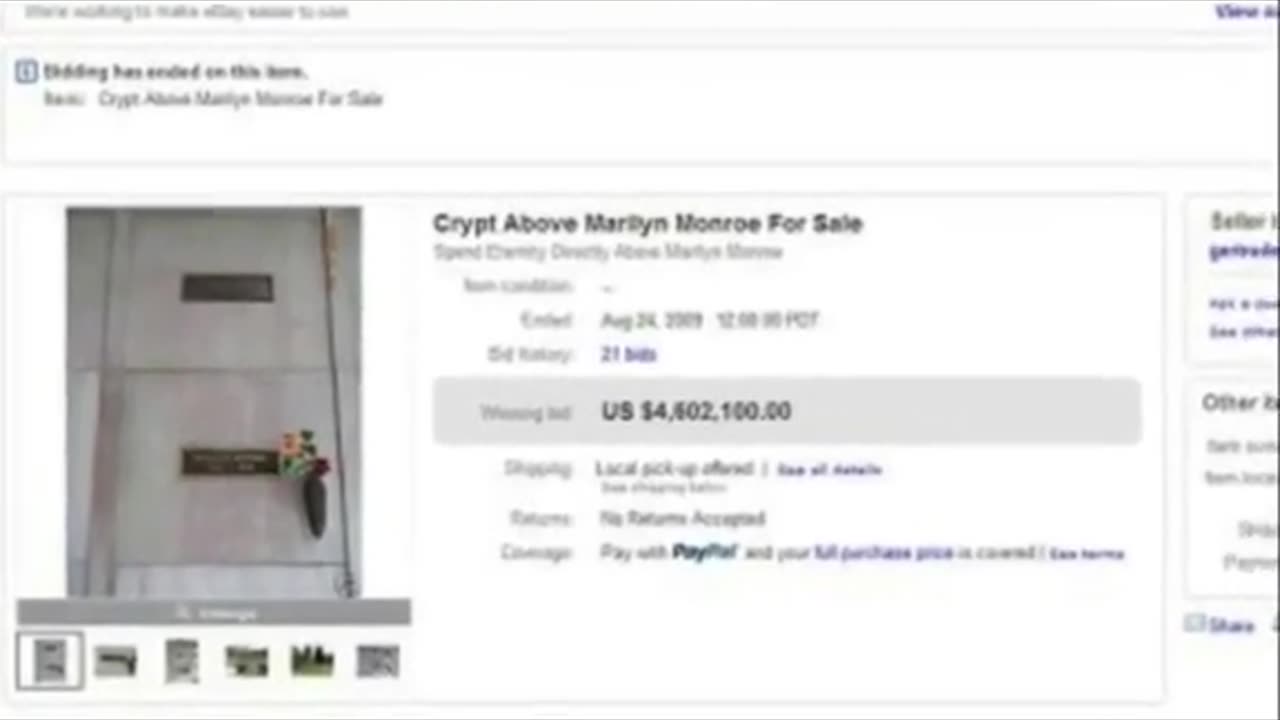Click the PayPal logo in Coverage row
This screenshot has height=720, width=1280.
(704, 552)
